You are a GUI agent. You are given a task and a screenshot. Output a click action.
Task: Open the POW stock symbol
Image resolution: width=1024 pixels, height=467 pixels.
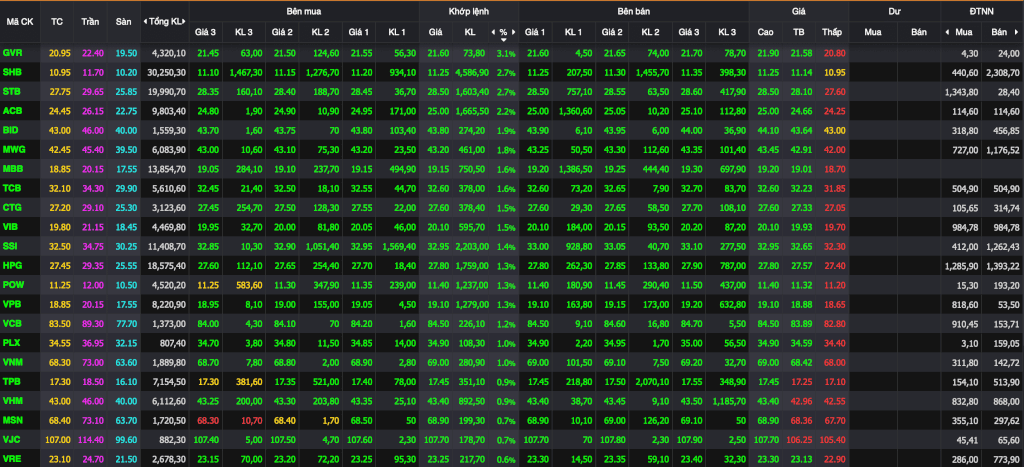click(x=13, y=285)
